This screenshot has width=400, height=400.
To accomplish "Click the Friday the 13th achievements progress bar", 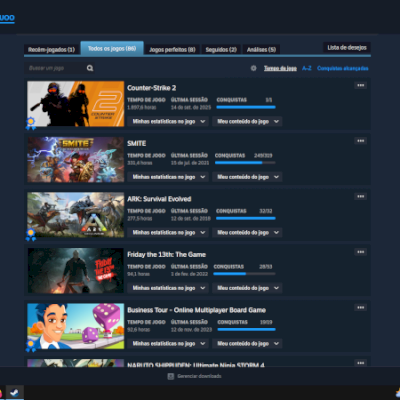I will click(244, 274).
